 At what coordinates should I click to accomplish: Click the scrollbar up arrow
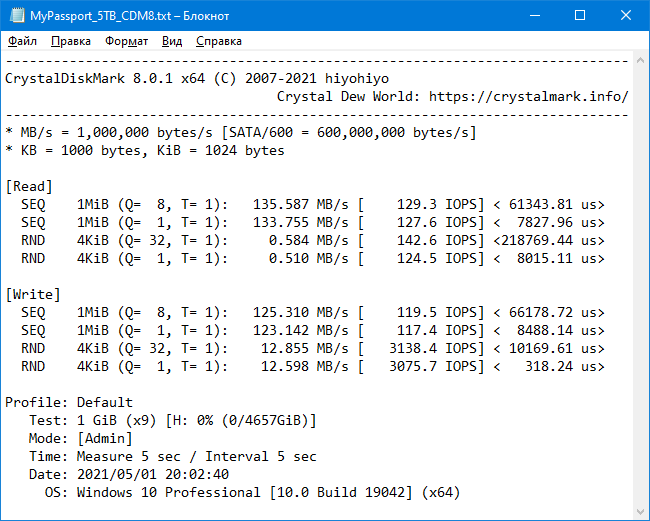(x=640, y=61)
